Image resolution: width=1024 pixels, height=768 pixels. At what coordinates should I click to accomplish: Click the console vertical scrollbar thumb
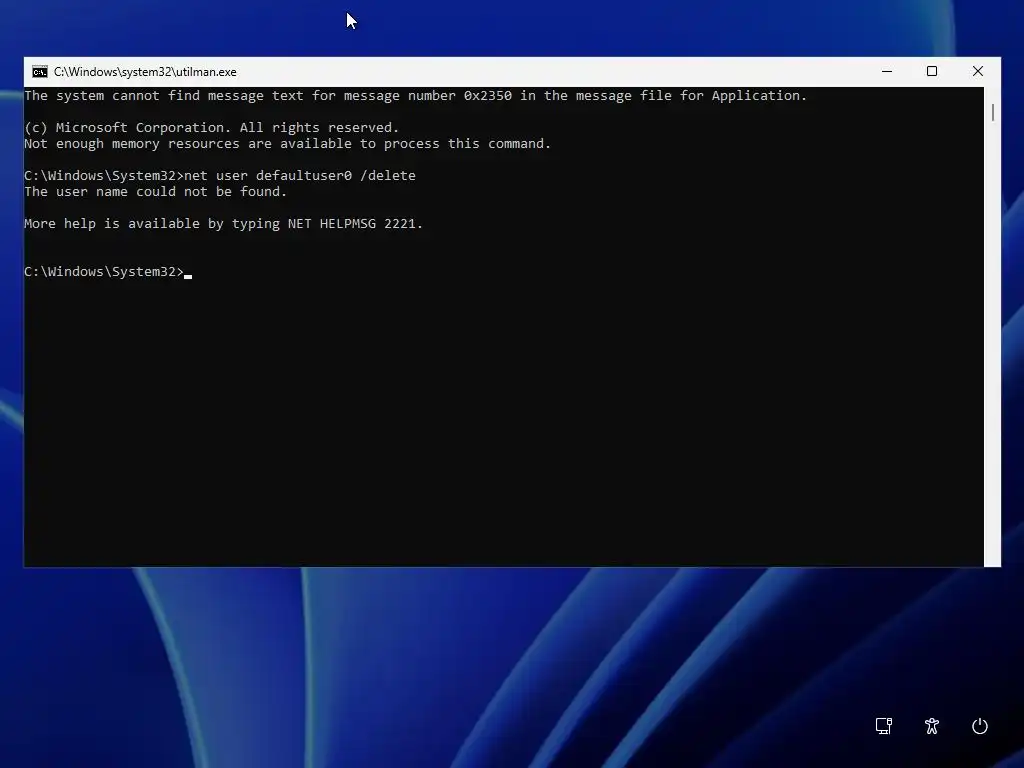[993, 112]
